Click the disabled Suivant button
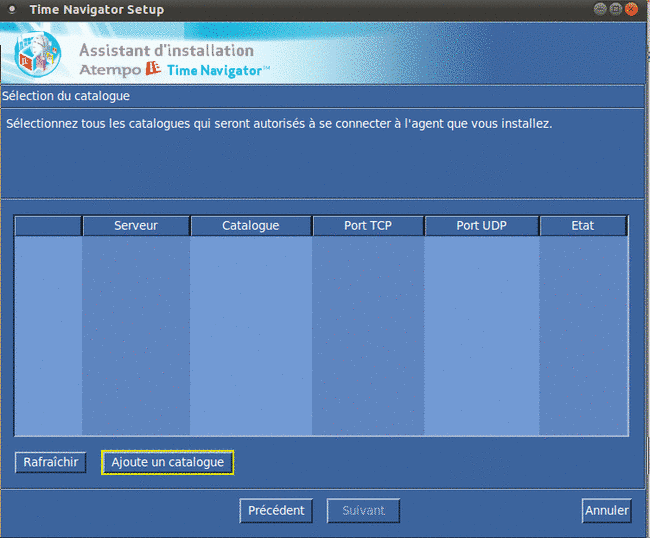Image resolution: width=650 pixels, height=538 pixels. pyautogui.click(x=364, y=510)
